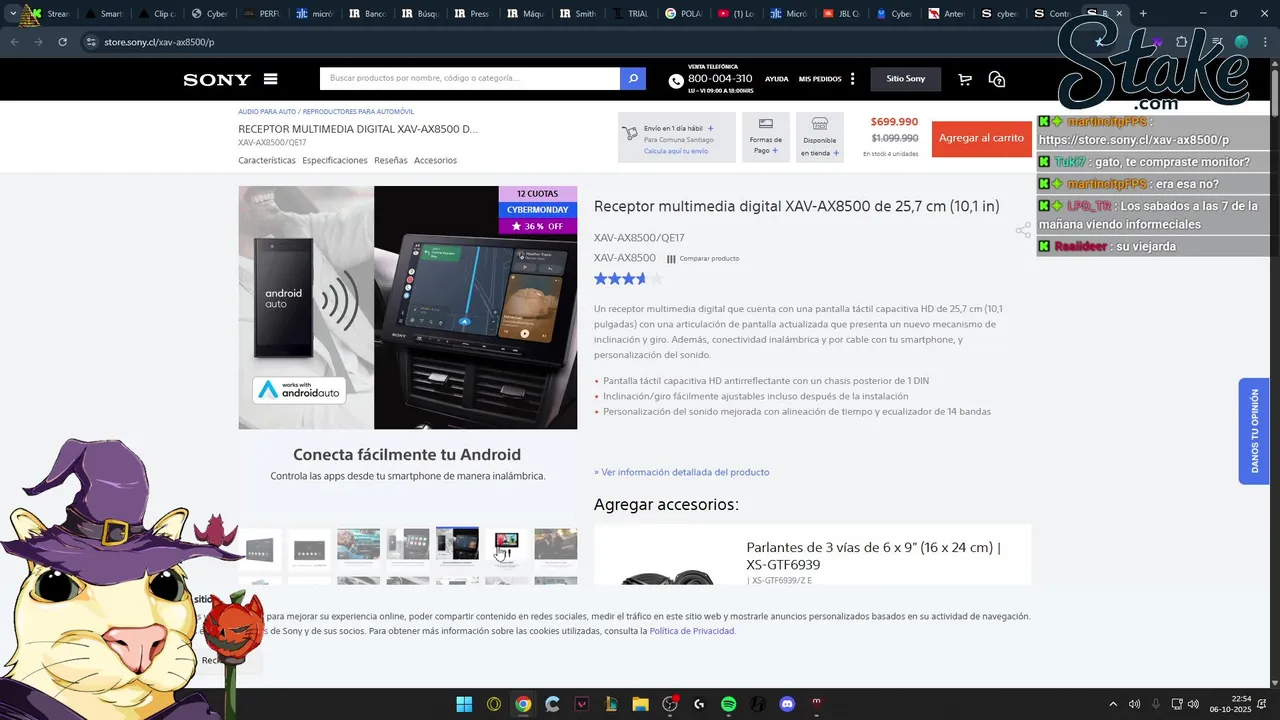Reload the page with refresh icon
Viewport: 1280px width, 720px height.
point(62,42)
